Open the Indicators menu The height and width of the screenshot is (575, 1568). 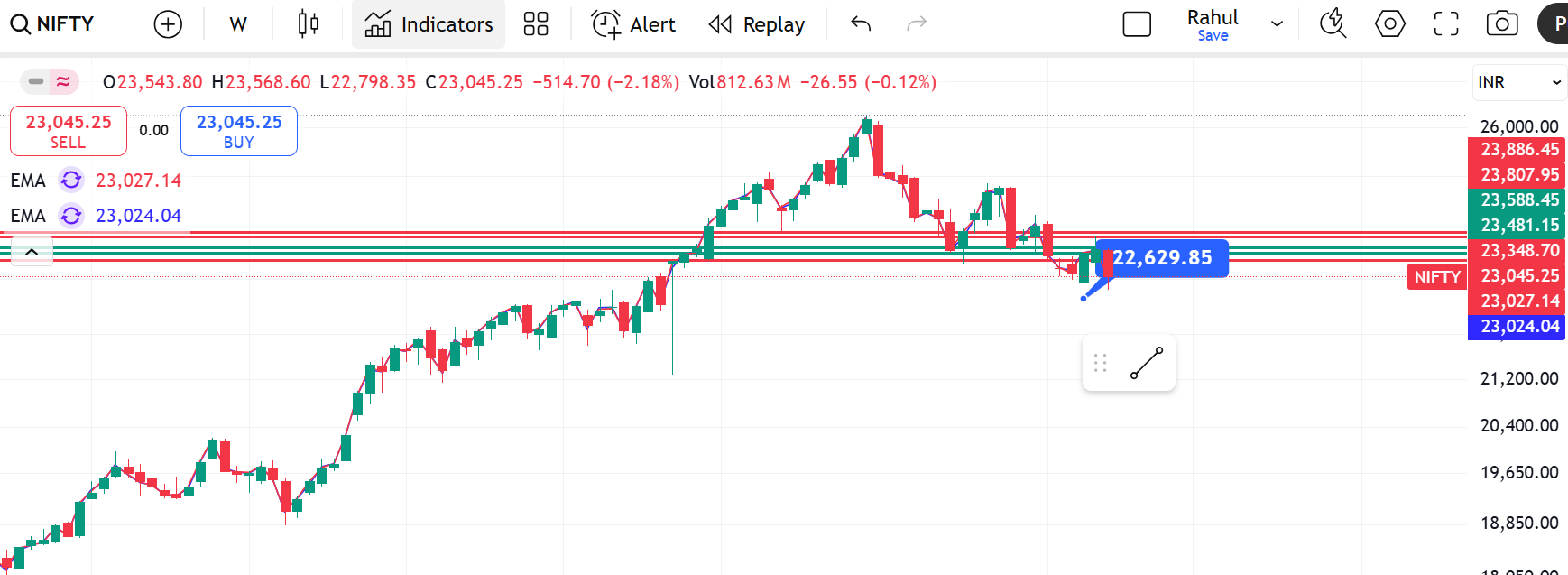coord(429,24)
